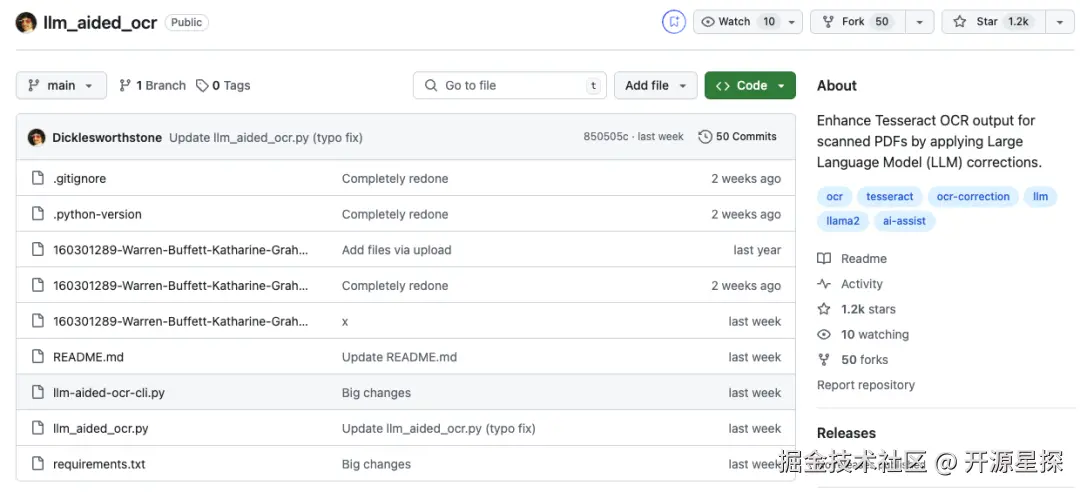Viewport: 1080px width, 492px height.
Task: Expand the Star lists dropdown arrow
Action: [x=1060, y=21]
